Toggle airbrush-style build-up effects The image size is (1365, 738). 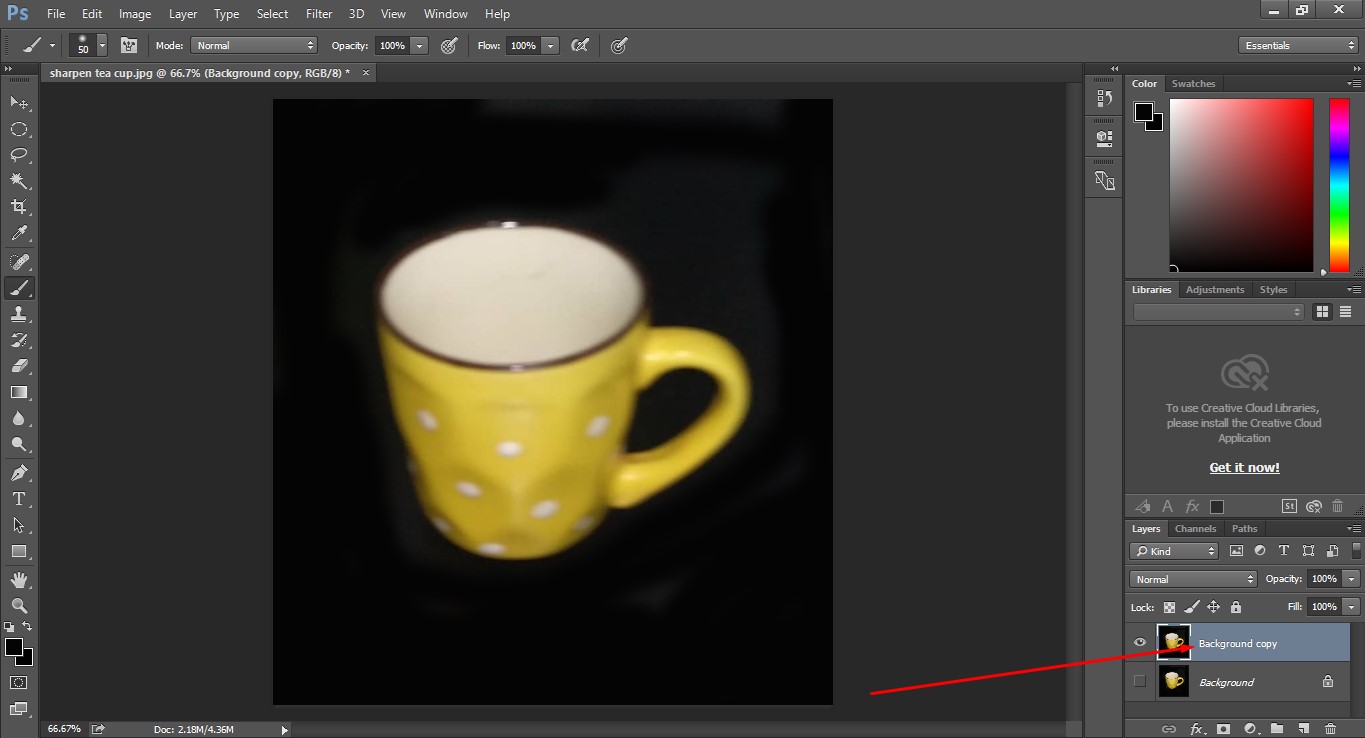pos(579,46)
